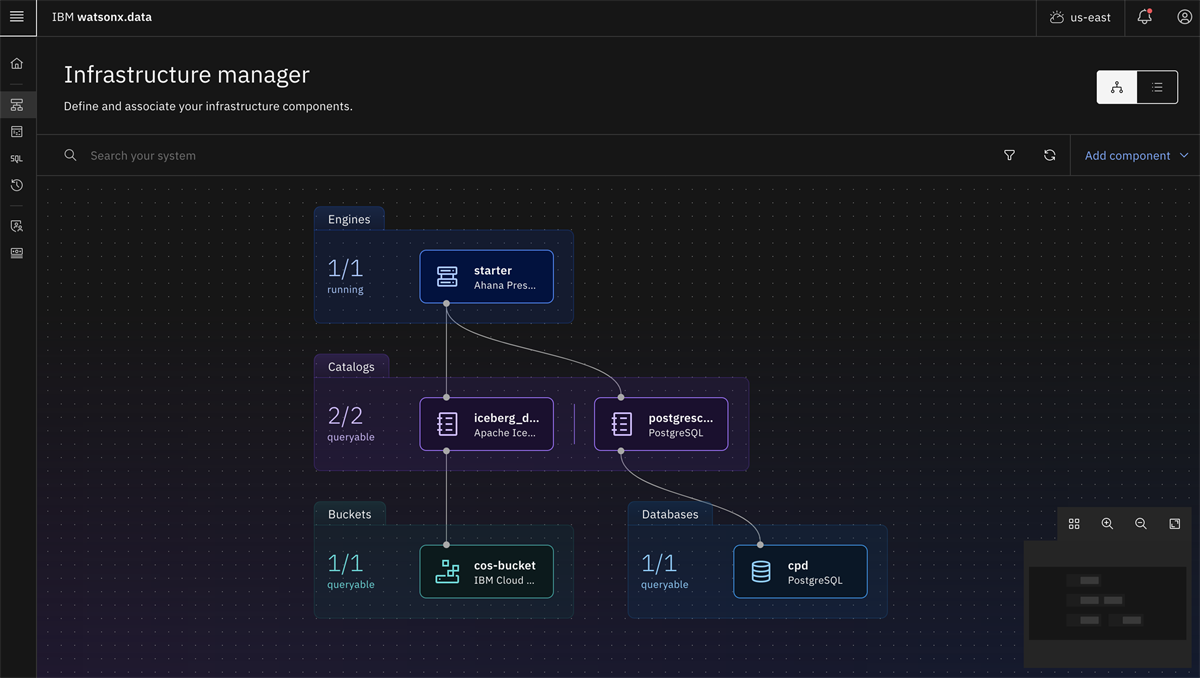Image resolution: width=1200 pixels, height=678 pixels.
Task: Zoom in on the canvas
Action: (1107, 524)
